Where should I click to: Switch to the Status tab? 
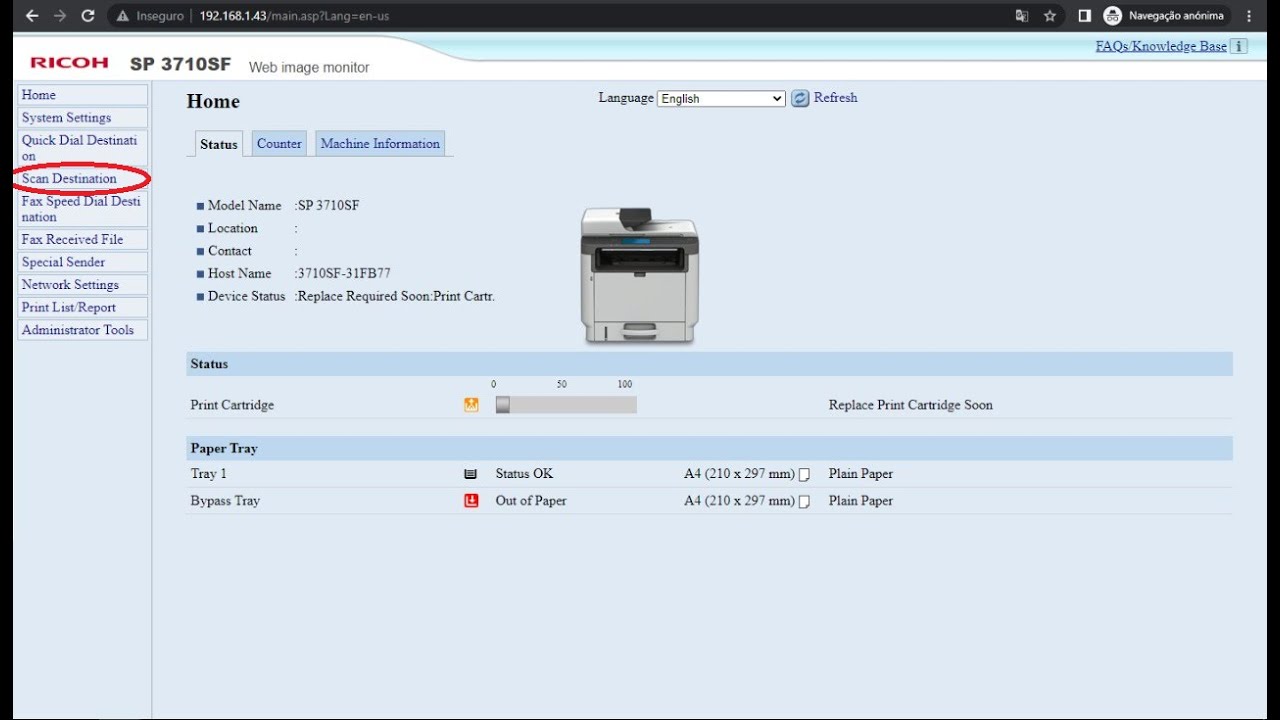219,144
